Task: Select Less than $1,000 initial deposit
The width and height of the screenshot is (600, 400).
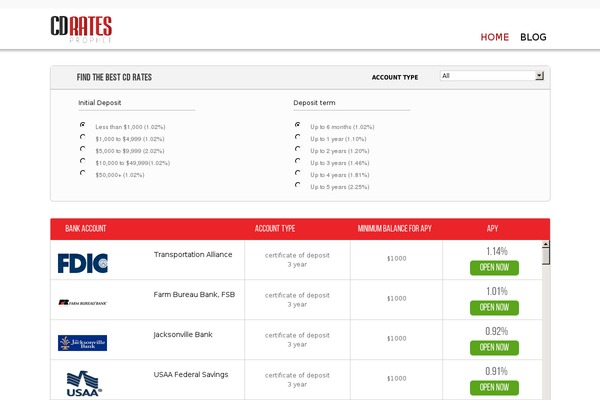Action: (83, 125)
